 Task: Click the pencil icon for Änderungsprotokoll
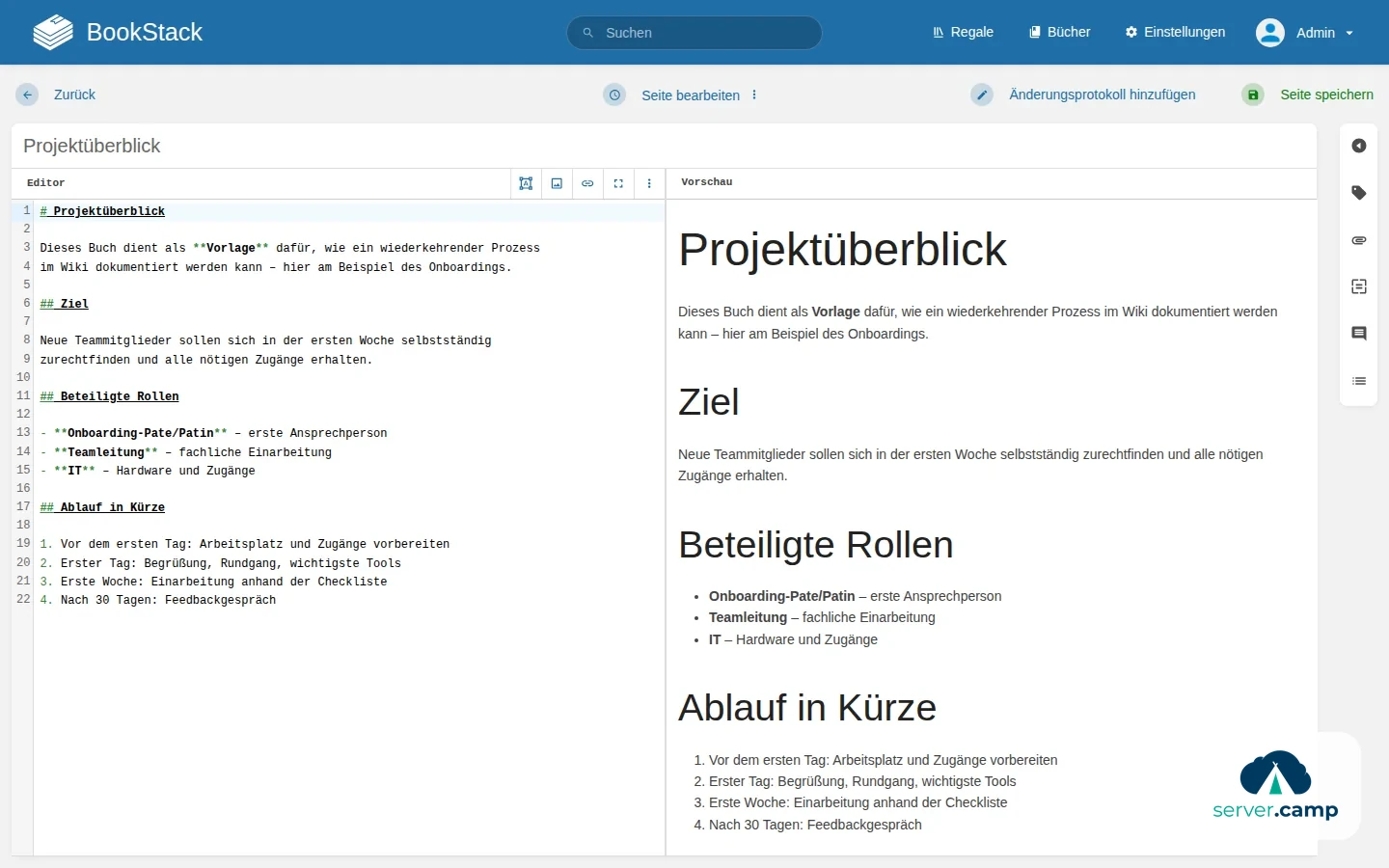click(x=982, y=95)
